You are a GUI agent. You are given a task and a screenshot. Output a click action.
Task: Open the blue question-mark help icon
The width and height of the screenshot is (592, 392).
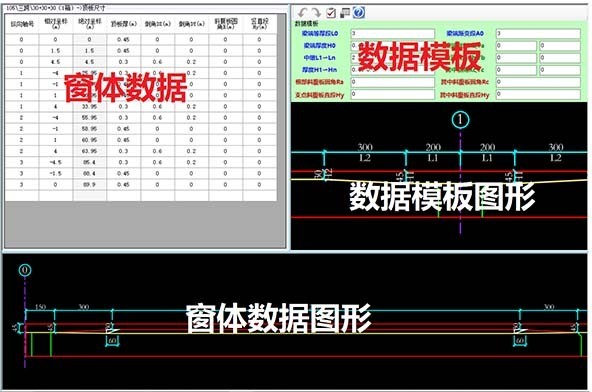tap(359, 13)
